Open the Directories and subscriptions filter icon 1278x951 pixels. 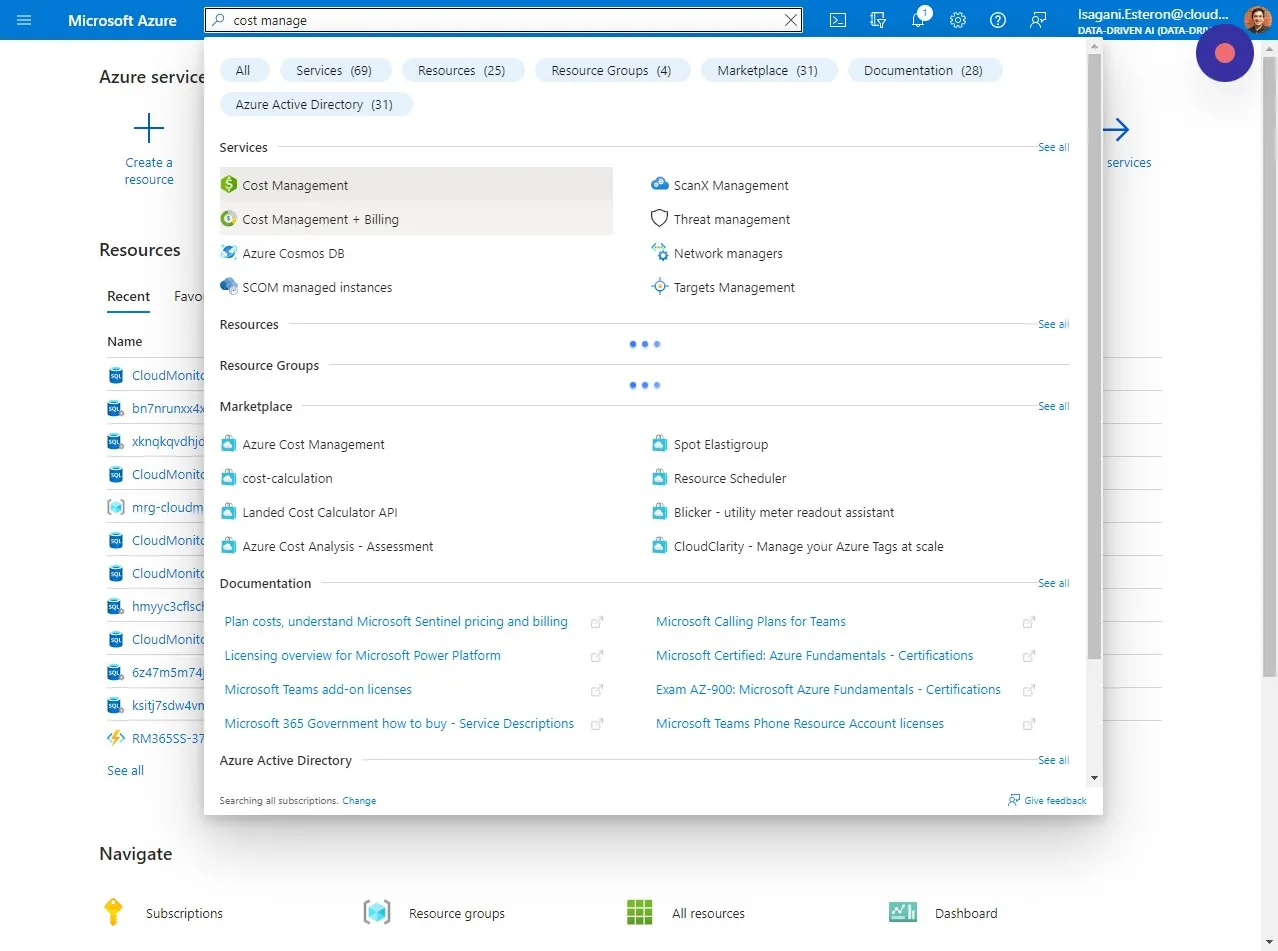pos(879,20)
